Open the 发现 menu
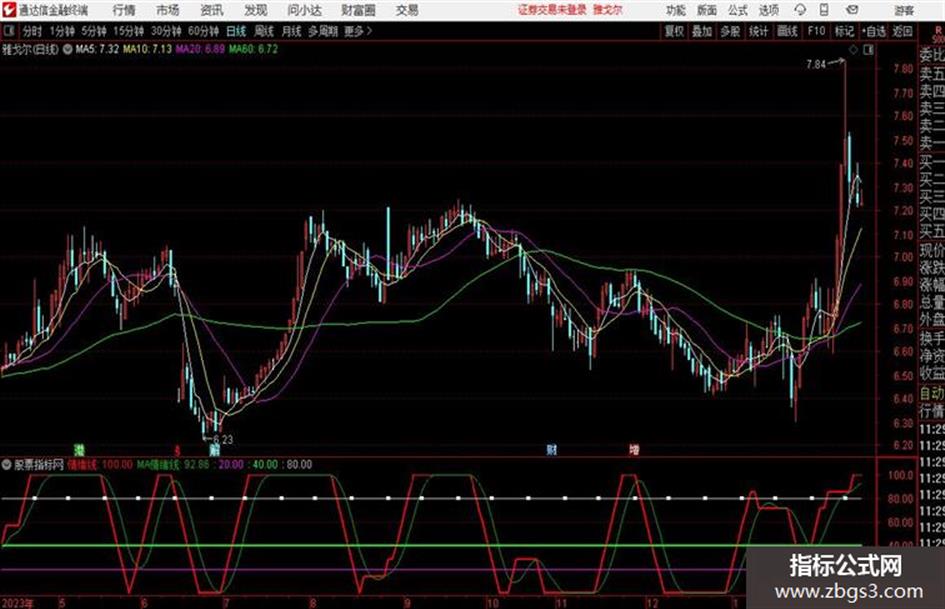This screenshot has width=945, height=609. (x=256, y=10)
